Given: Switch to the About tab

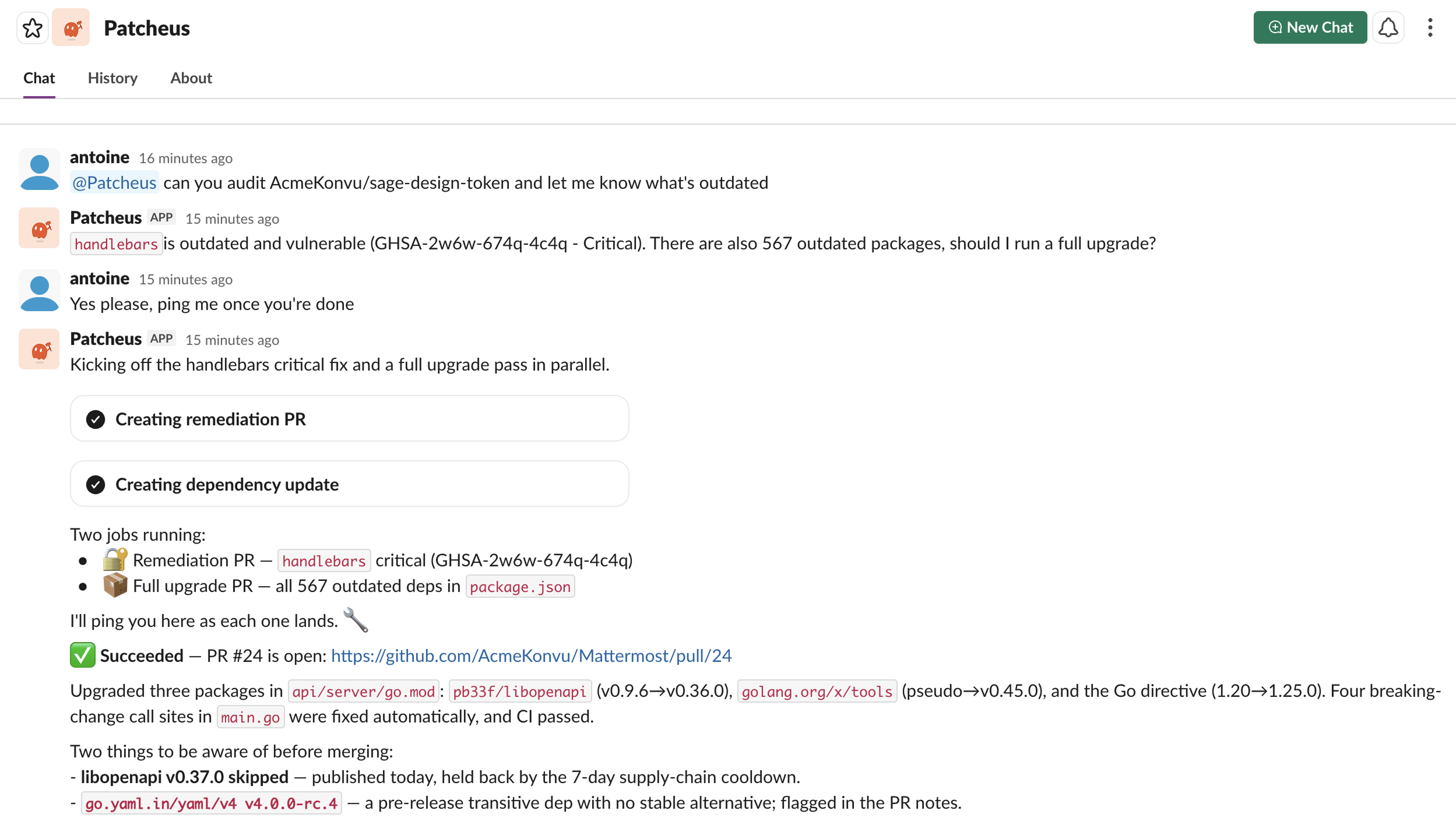Looking at the screenshot, I should tap(191, 78).
